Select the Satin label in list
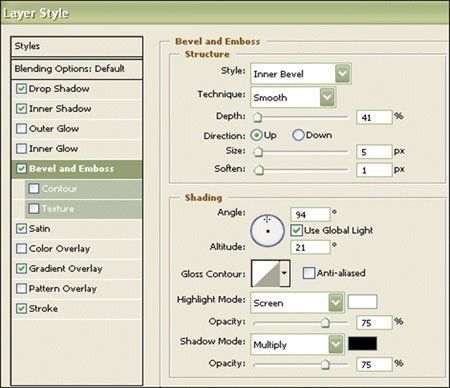The height and width of the screenshot is (388, 450). pos(39,229)
